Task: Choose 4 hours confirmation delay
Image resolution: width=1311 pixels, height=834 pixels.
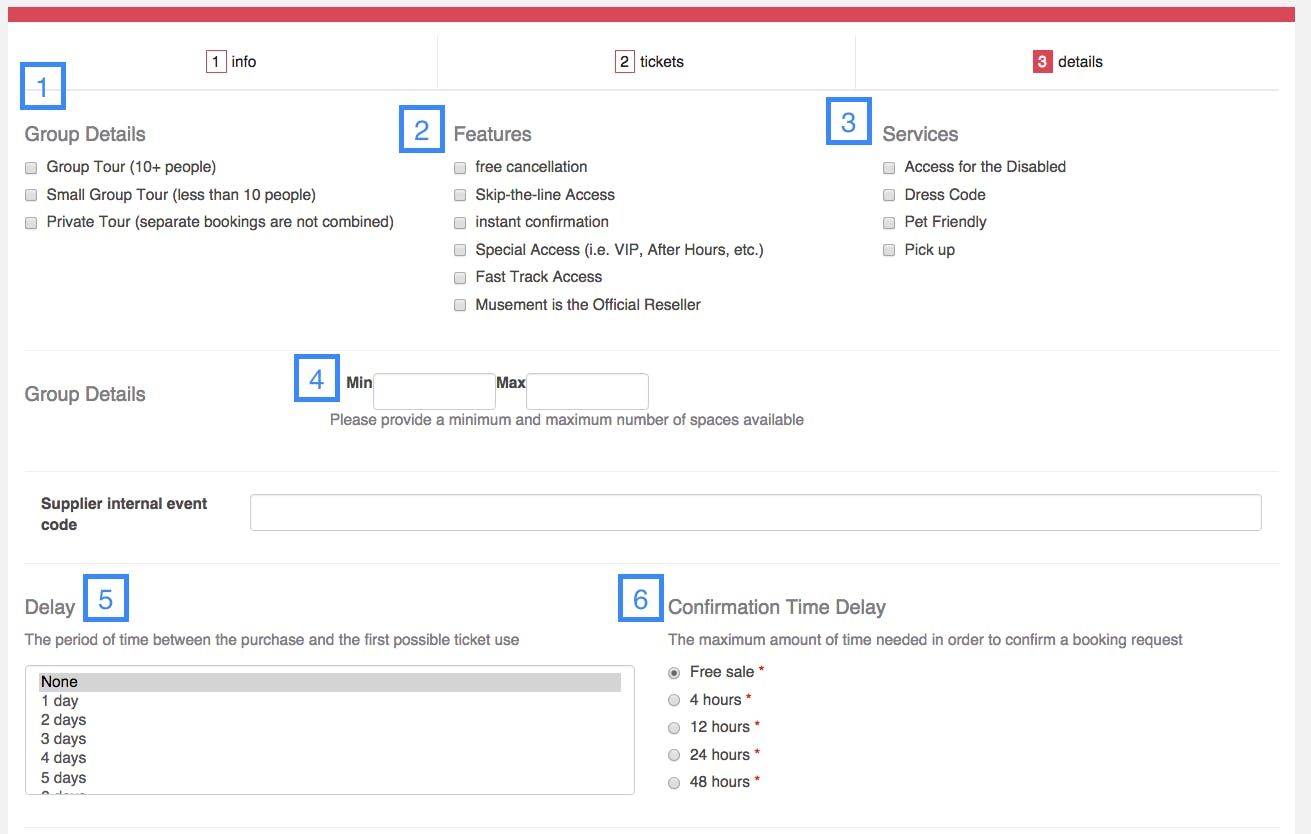Action: [674, 700]
